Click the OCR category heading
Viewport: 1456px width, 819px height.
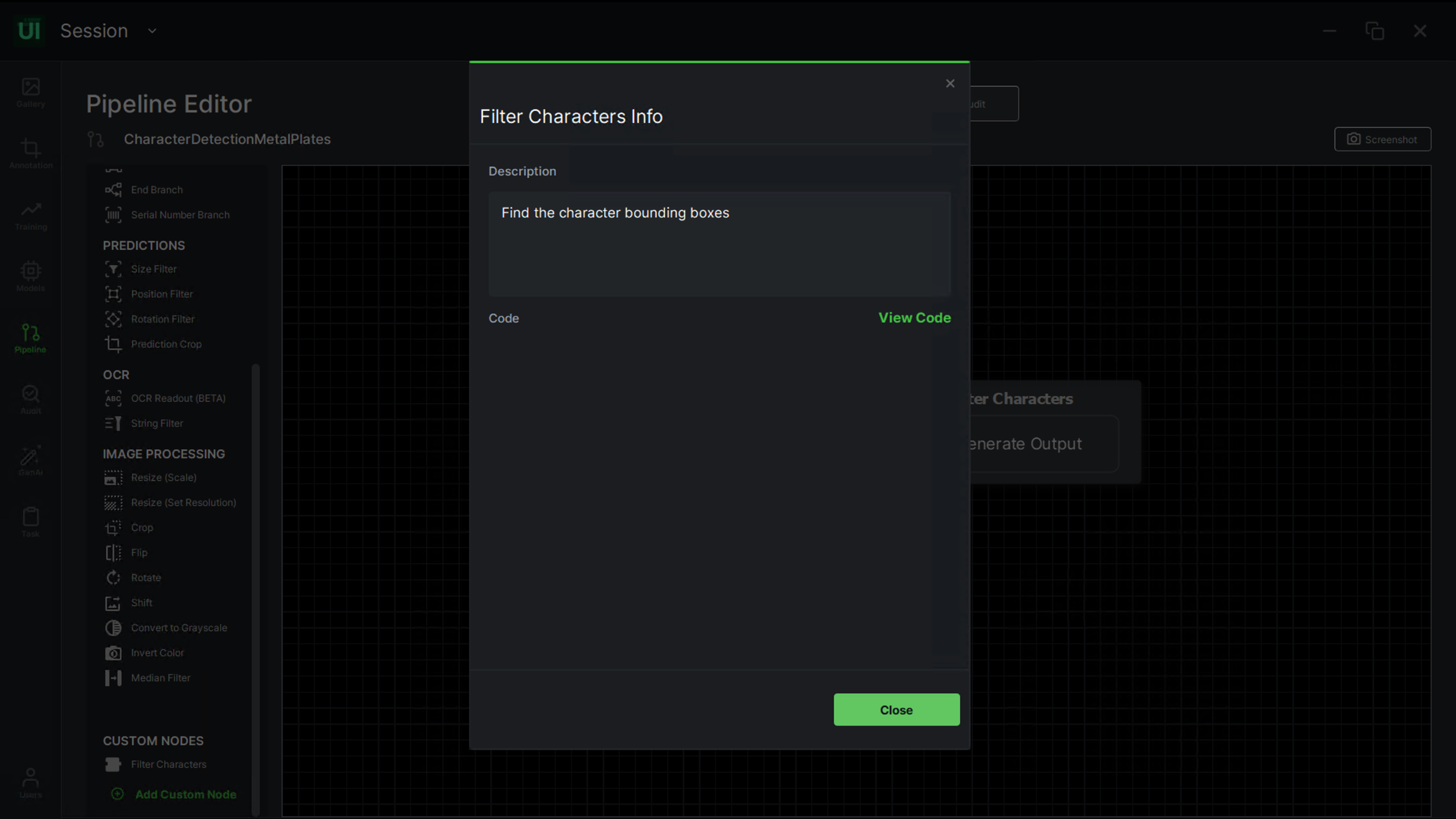[x=116, y=375]
